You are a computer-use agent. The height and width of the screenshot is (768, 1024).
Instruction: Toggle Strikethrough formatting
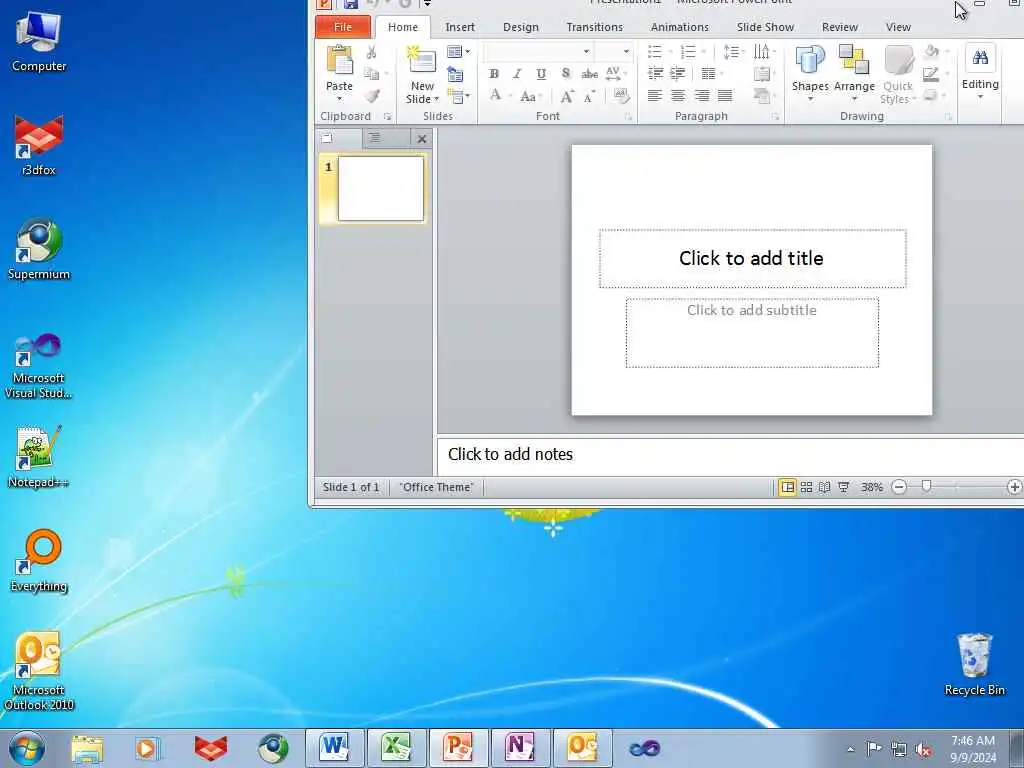click(589, 74)
